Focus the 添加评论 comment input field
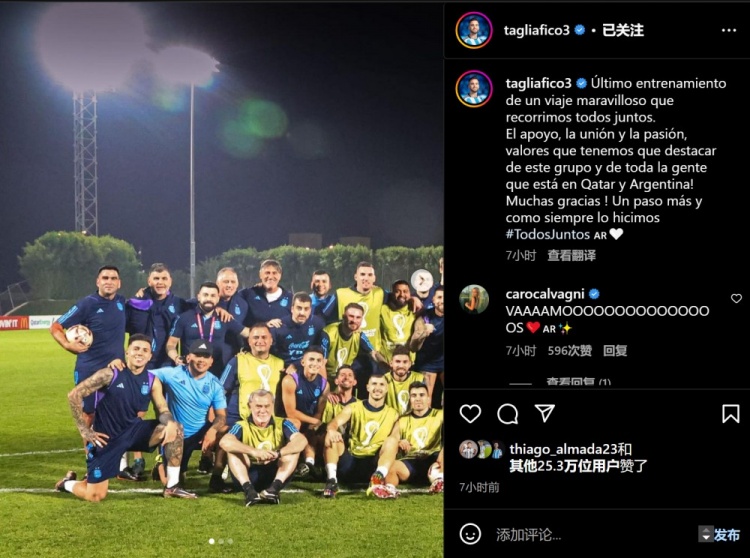Screen dimensions: 750x558 [593, 534]
